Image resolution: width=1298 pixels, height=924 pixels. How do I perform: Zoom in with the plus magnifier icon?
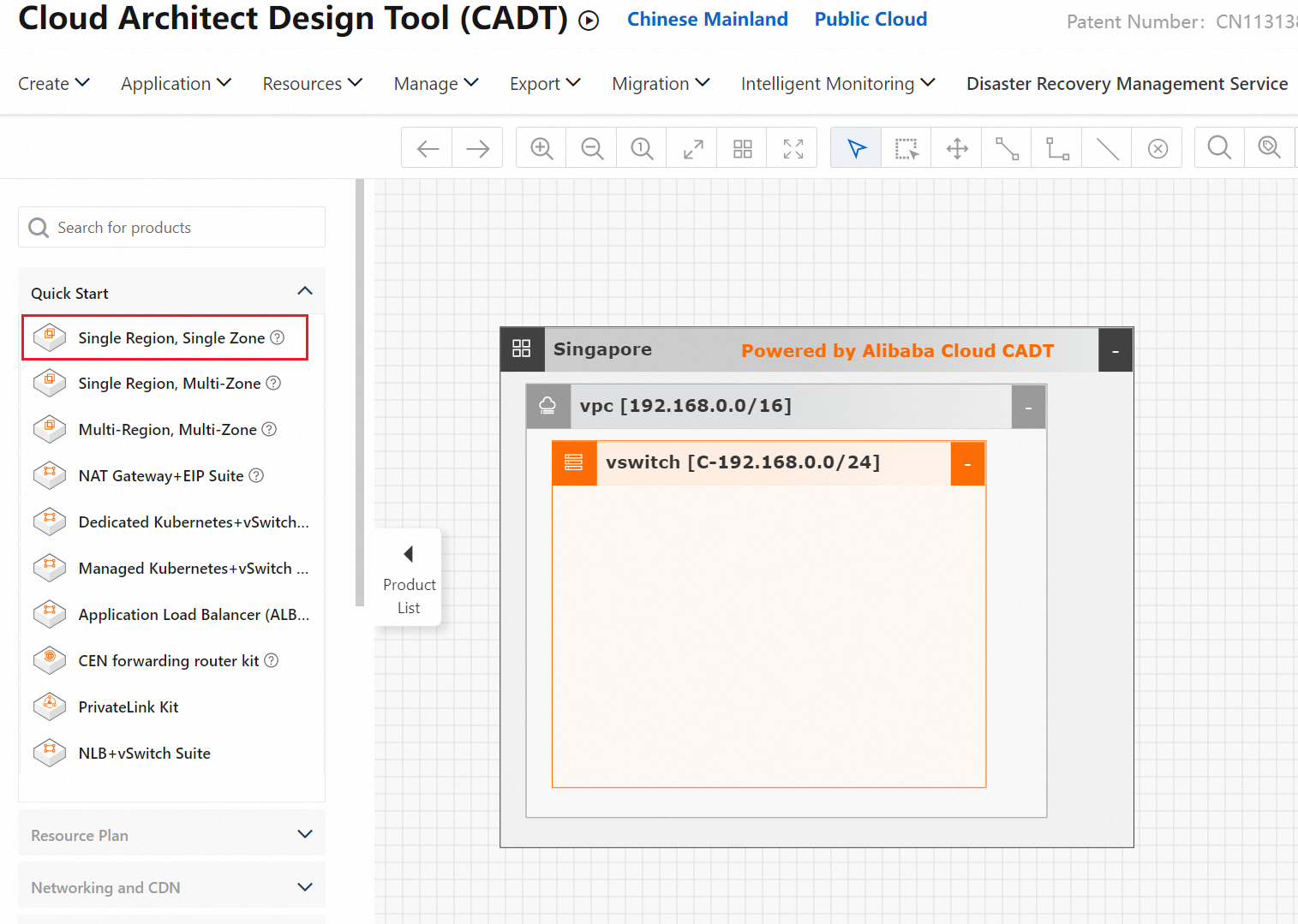(x=541, y=148)
